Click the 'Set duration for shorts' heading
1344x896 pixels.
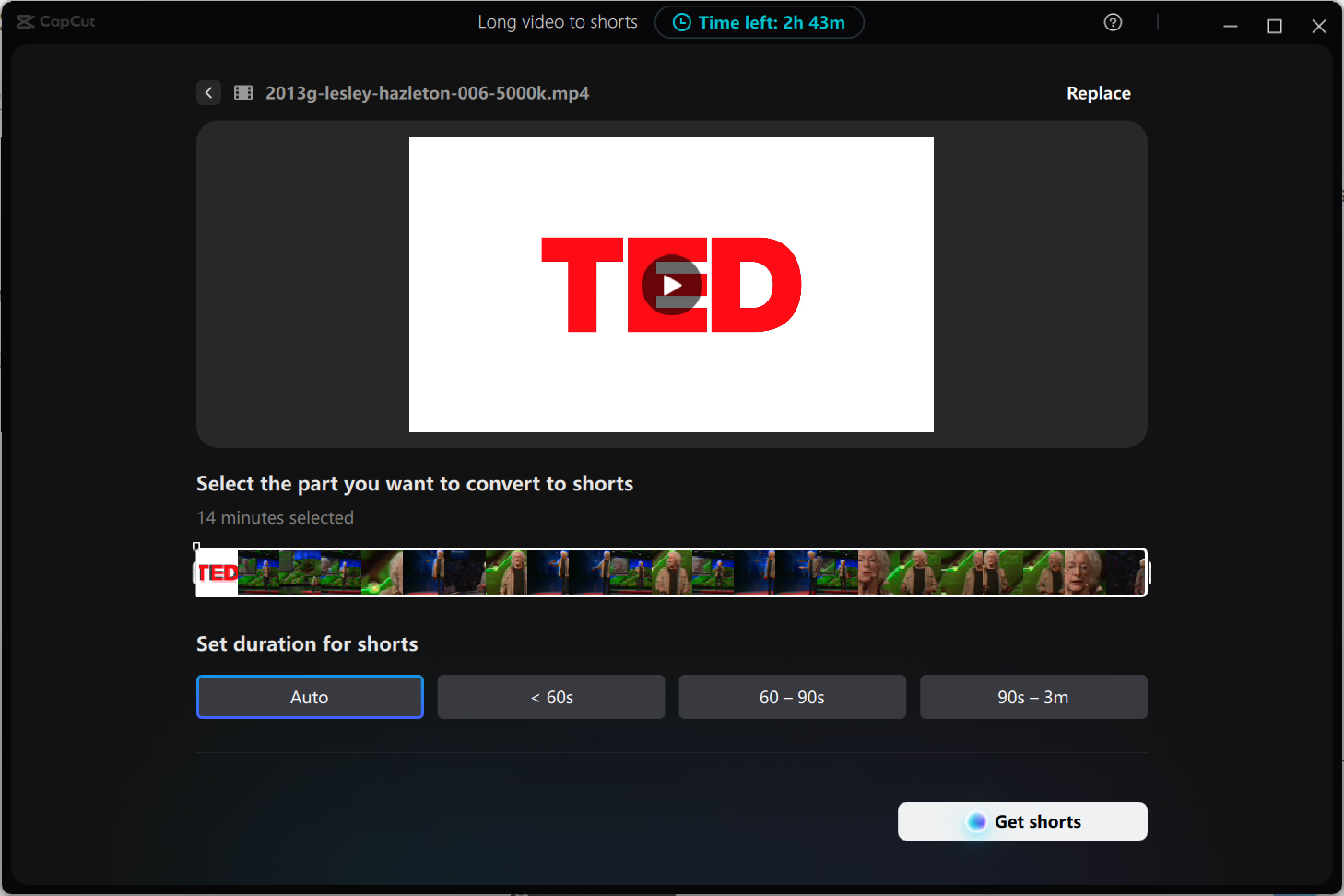[x=307, y=644]
